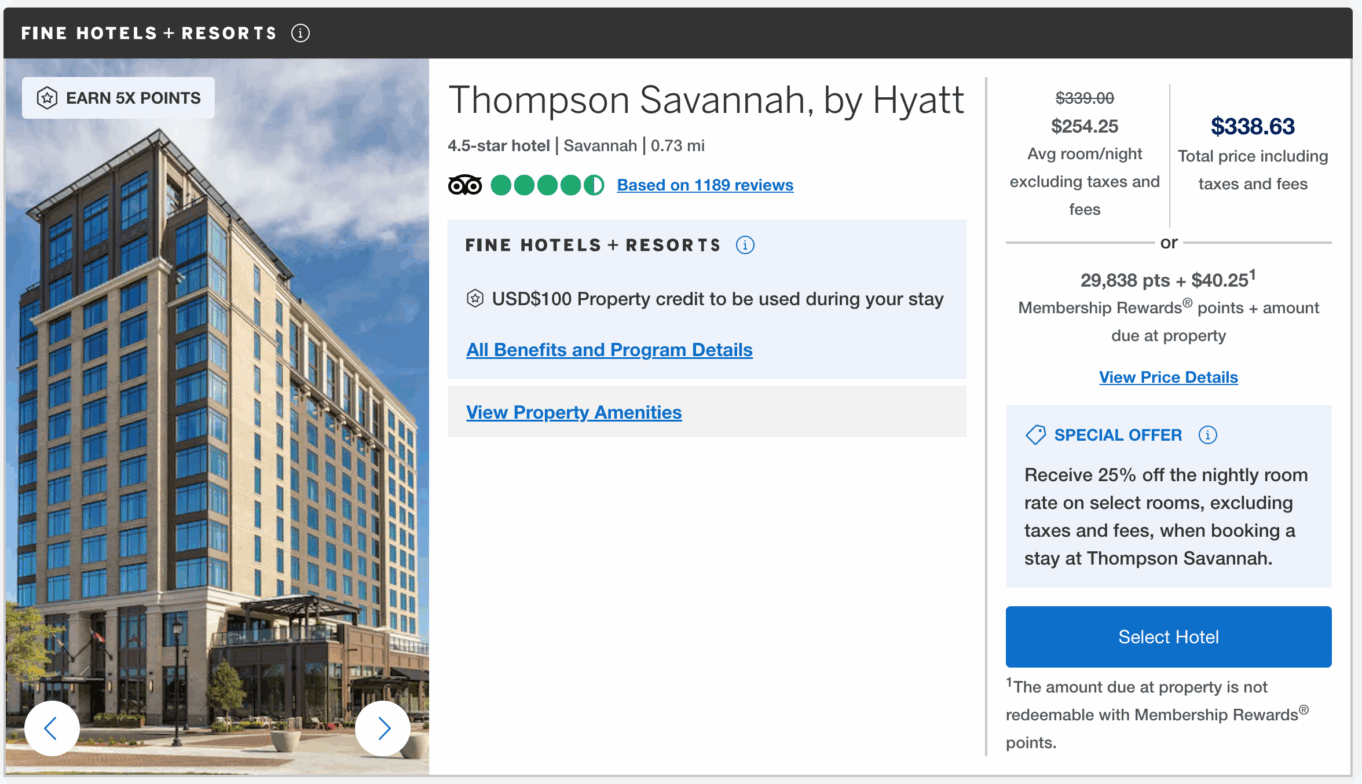The width and height of the screenshot is (1362, 784).
Task: Click the $338.63 total price
Action: click(1252, 127)
